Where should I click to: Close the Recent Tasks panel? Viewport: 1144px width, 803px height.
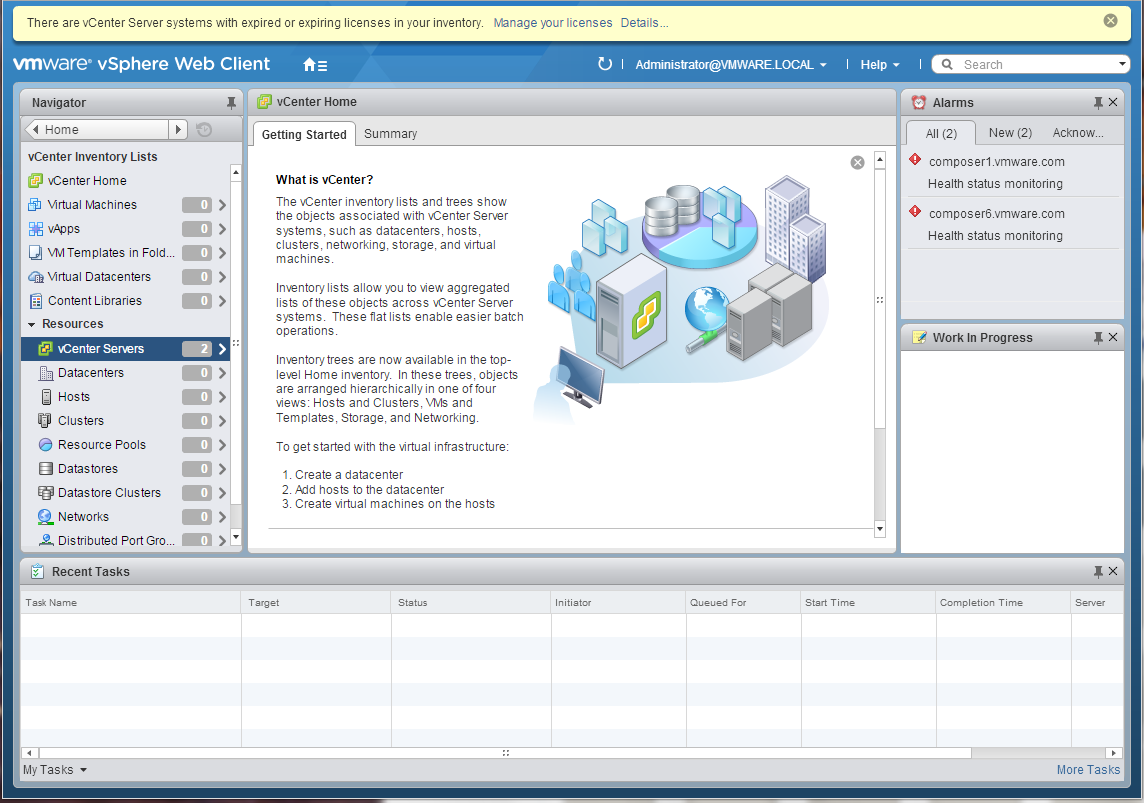[1113, 571]
